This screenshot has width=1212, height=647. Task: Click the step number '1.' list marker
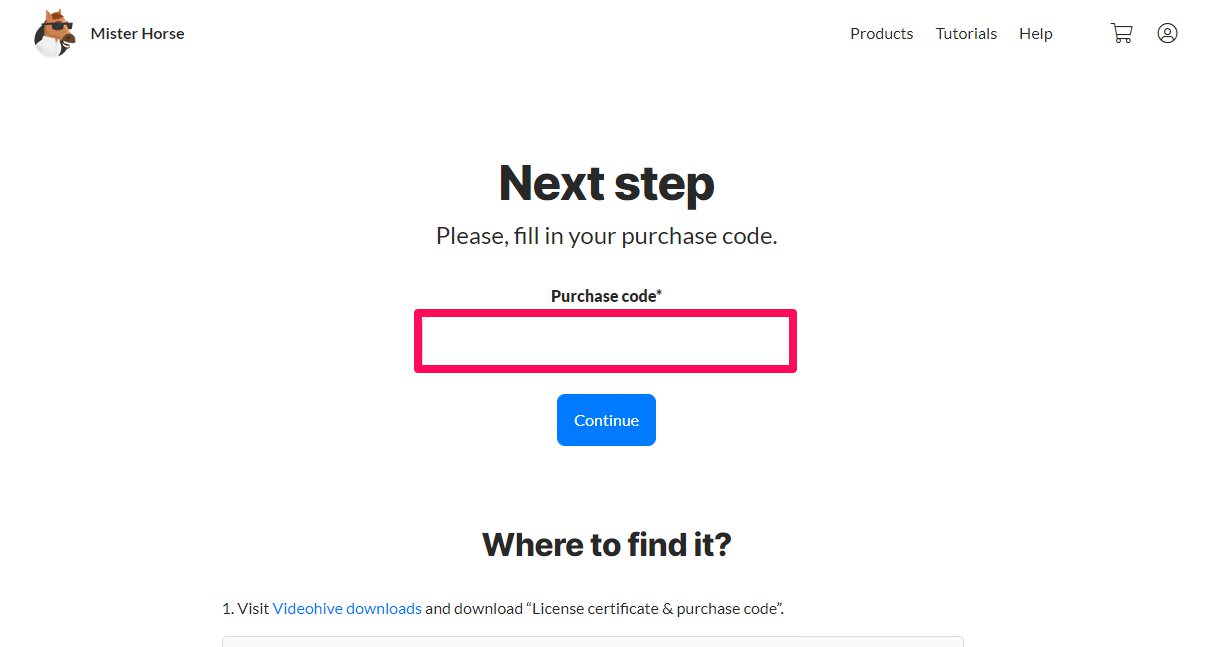(228, 608)
